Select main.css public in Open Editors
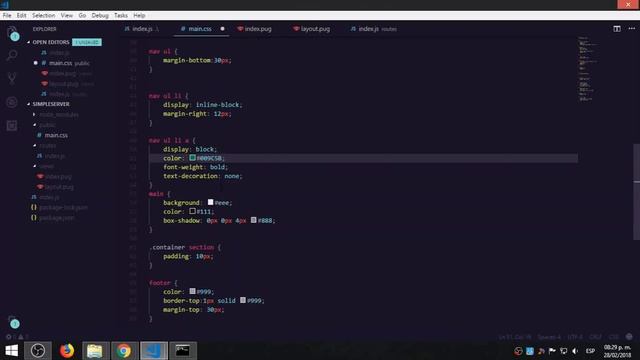 tap(65, 63)
